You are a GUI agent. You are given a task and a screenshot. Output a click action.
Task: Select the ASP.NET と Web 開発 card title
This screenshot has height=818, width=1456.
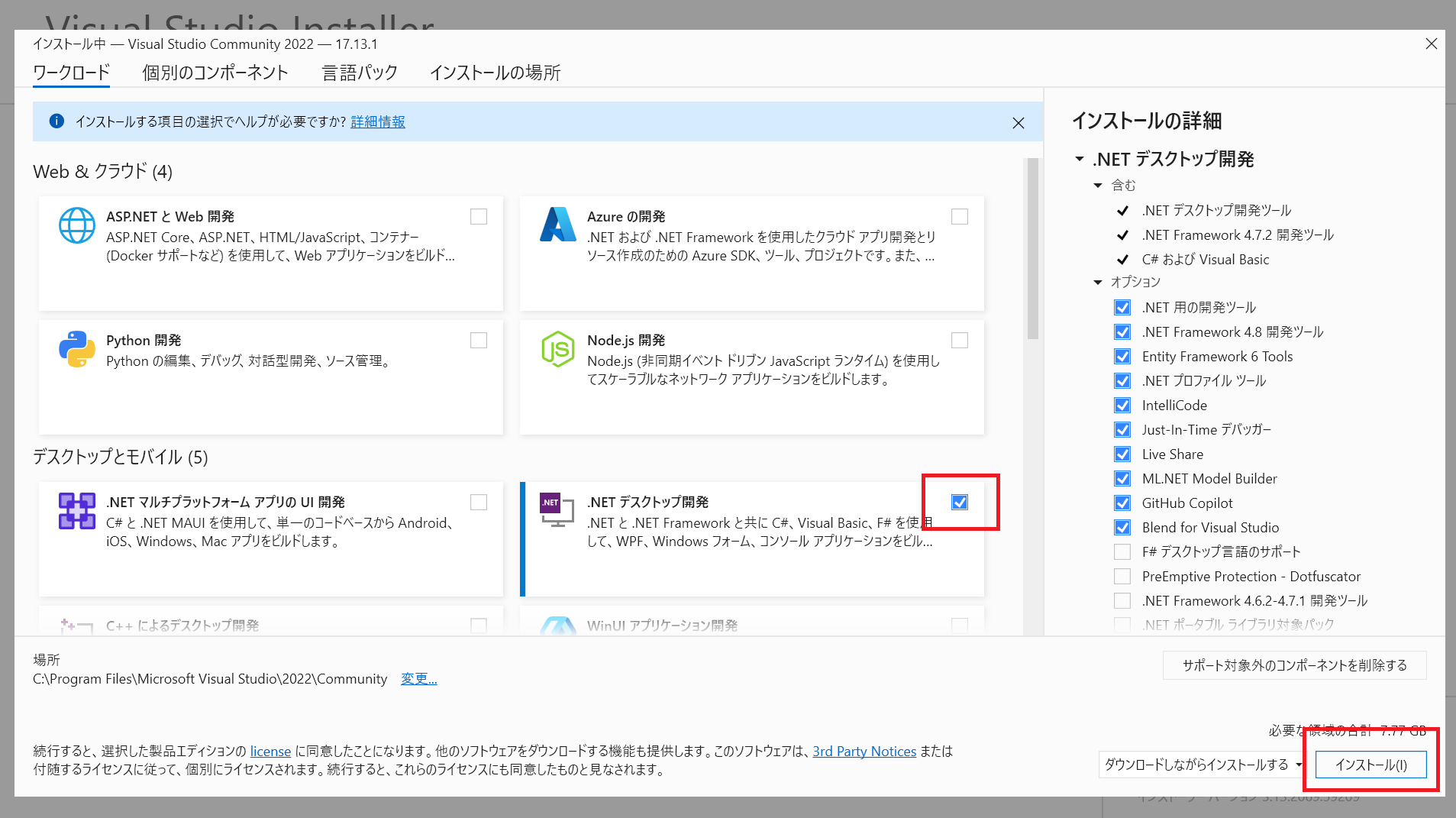coord(170,217)
